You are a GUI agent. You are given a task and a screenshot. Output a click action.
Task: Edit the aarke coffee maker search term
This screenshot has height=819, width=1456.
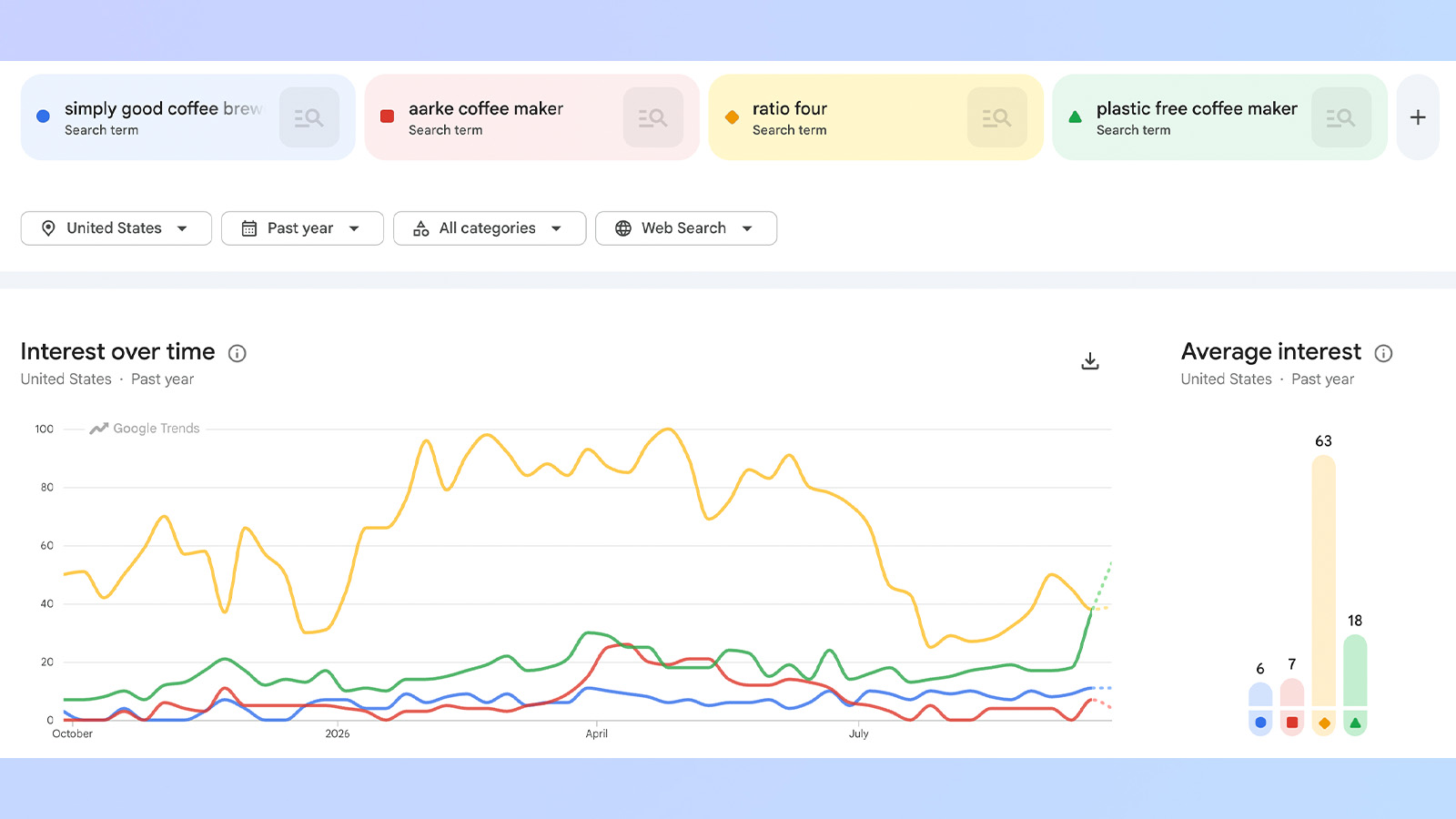pos(486,108)
